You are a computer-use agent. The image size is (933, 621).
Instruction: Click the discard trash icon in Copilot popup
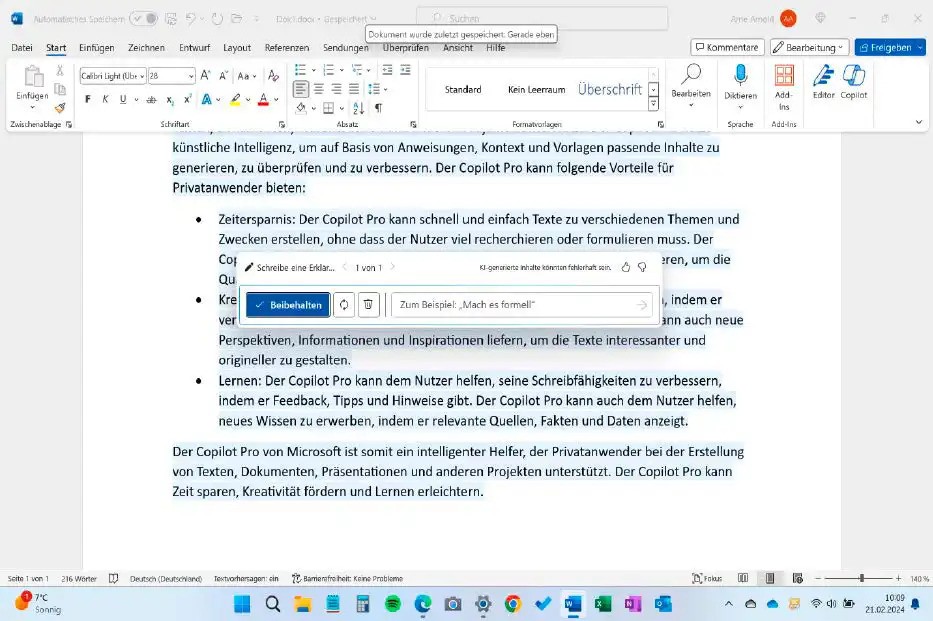tap(368, 304)
